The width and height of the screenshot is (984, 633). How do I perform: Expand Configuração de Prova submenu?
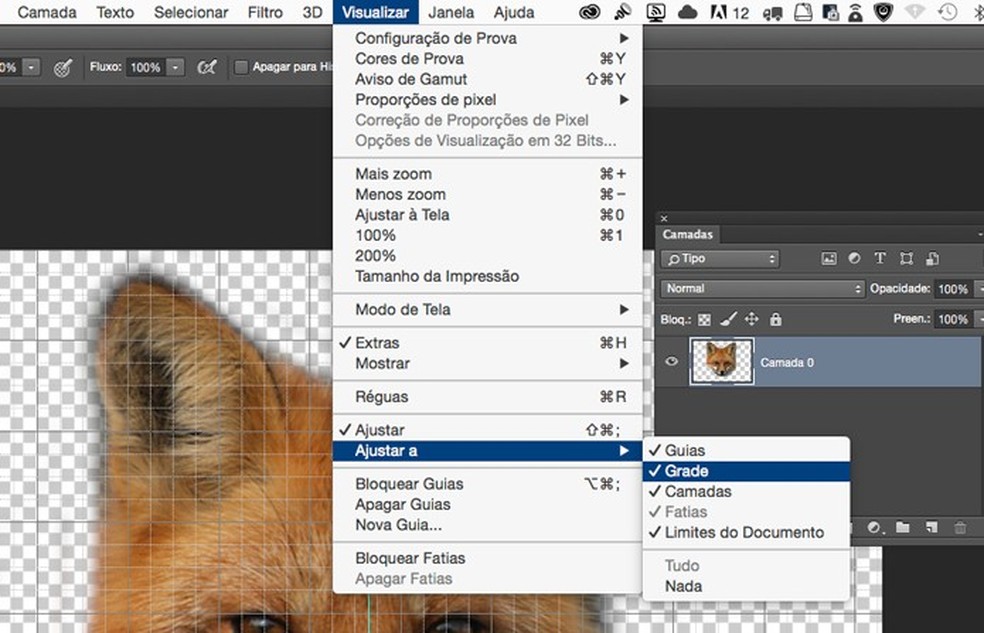[x=487, y=38]
